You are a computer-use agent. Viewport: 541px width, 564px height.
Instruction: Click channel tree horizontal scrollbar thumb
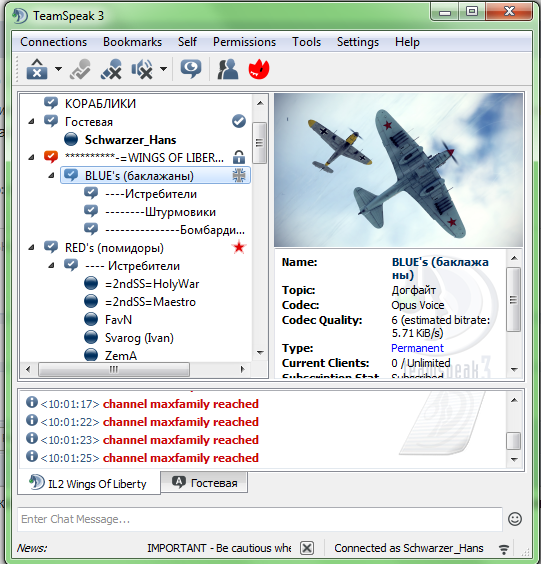coord(114,369)
